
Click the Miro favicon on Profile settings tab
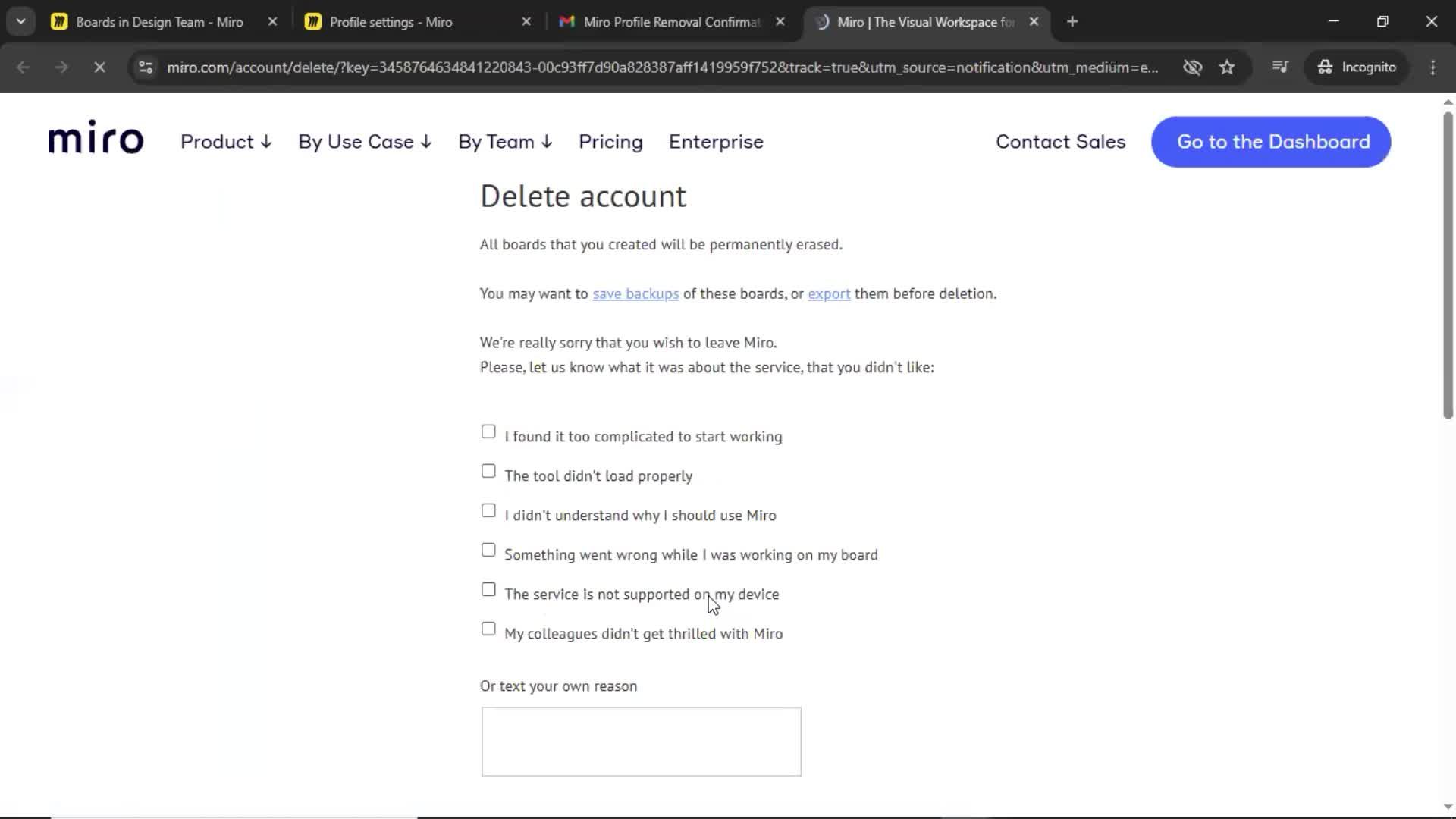coord(312,22)
